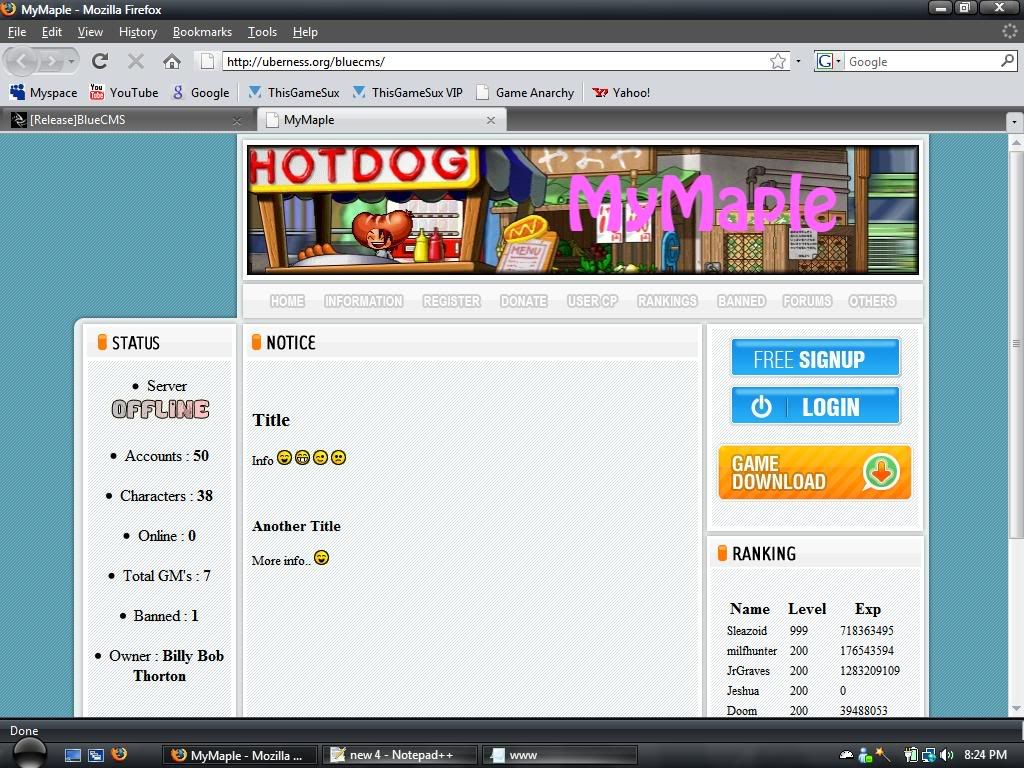Image resolution: width=1024 pixels, height=768 pixels.
Task: Click the scrollbar up arrow
Action: (x=1016, y=142)
